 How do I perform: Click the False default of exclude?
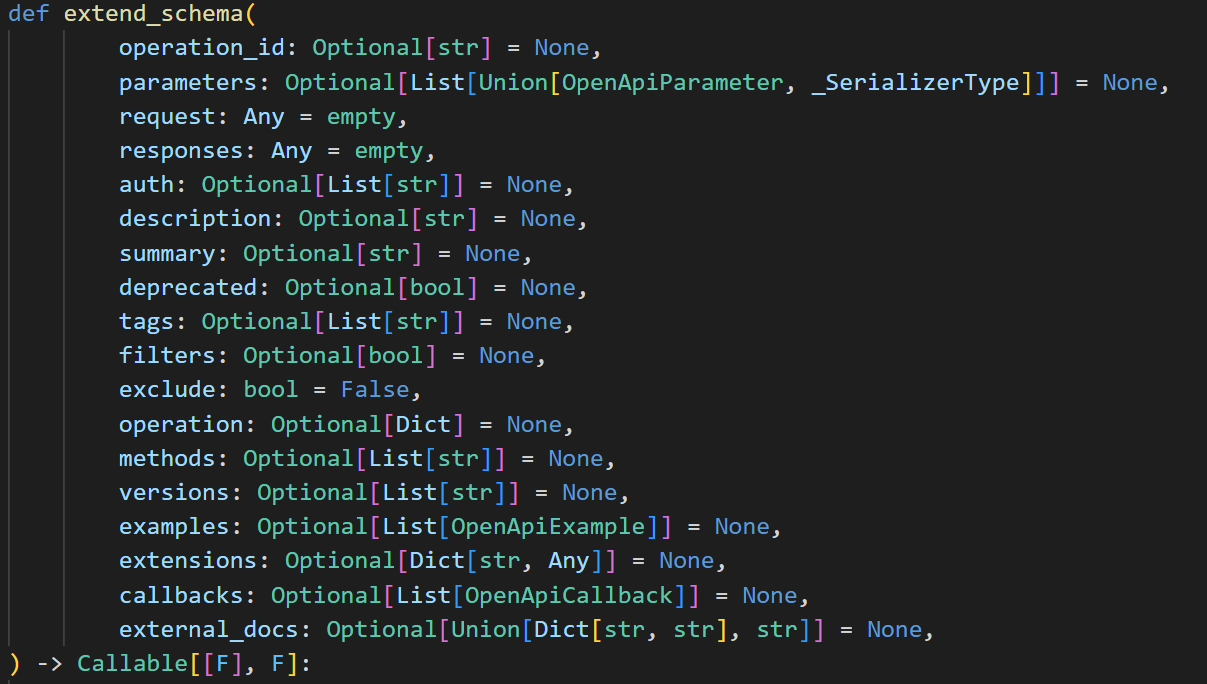click(375, 390)
